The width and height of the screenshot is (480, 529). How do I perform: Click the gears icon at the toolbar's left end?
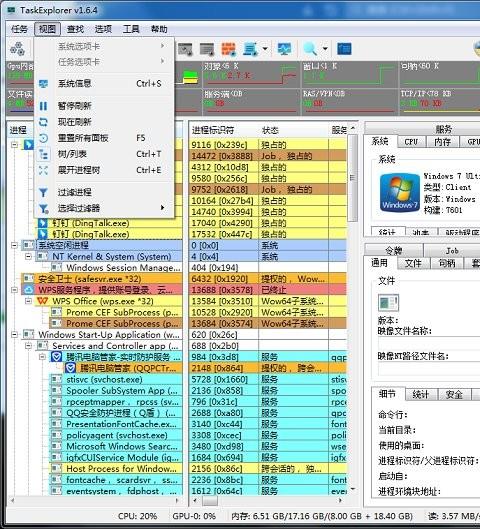pos(17,49)
